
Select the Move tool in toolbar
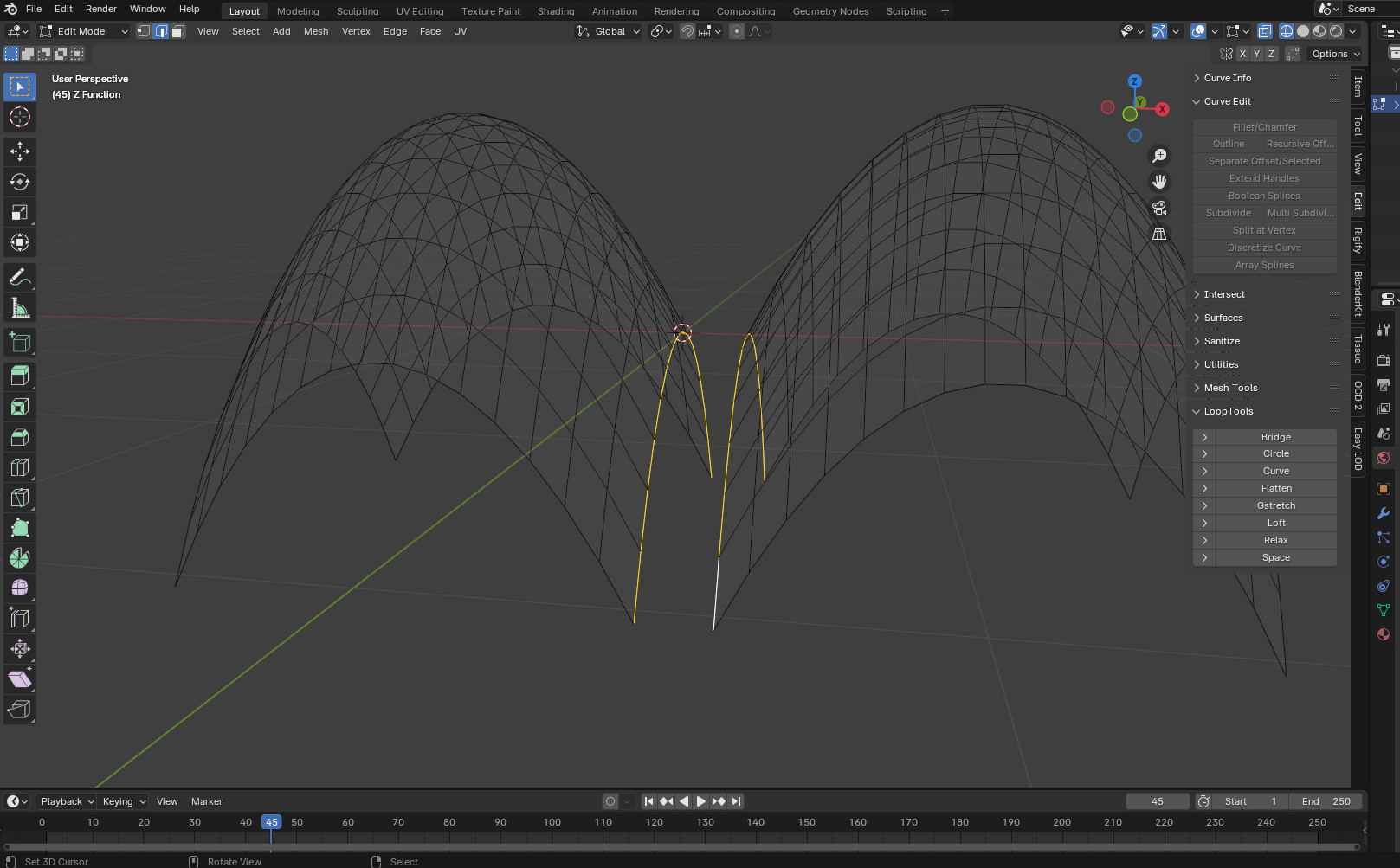click(20, 151)
